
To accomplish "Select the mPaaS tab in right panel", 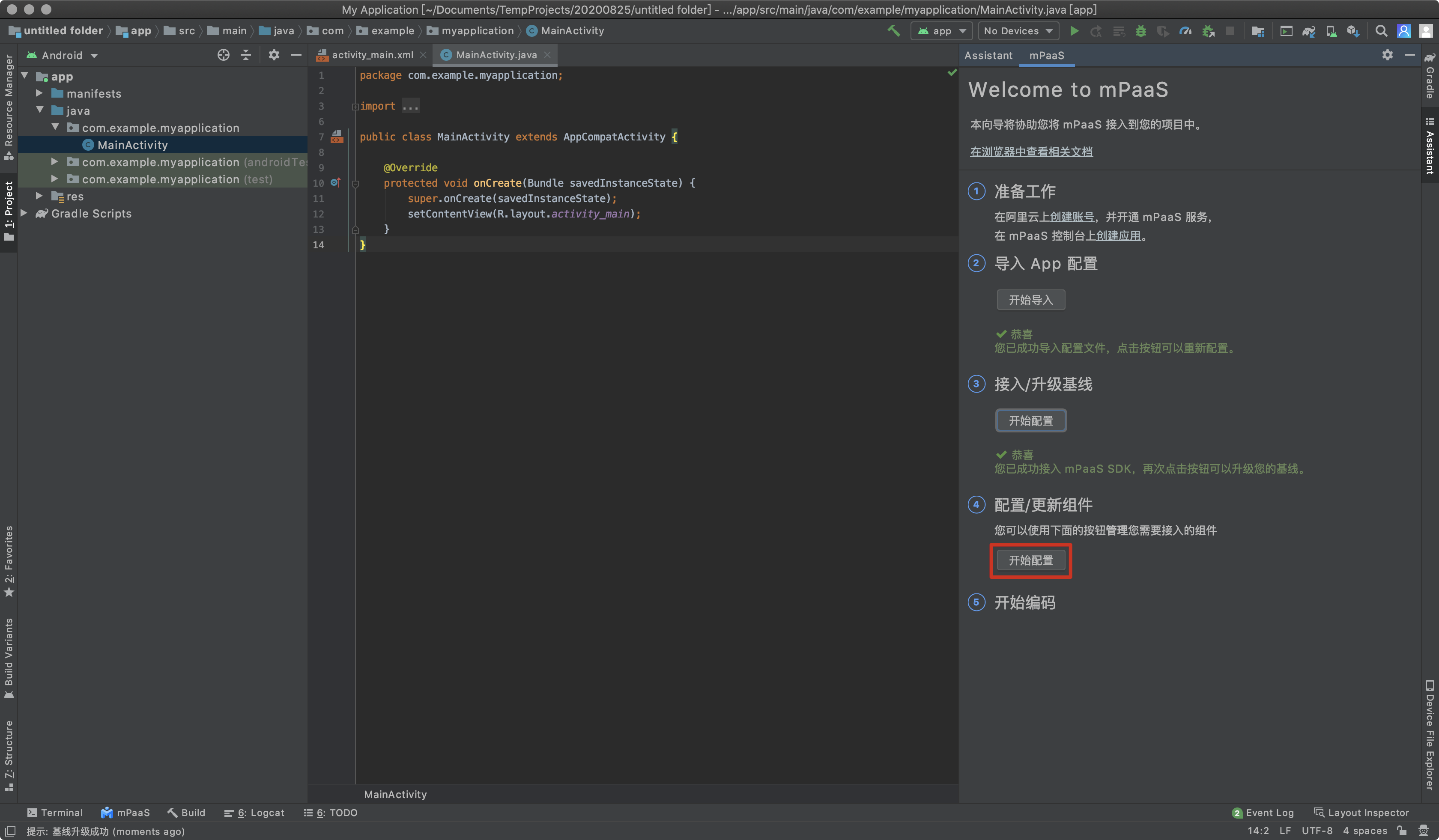I will 1047,55.
